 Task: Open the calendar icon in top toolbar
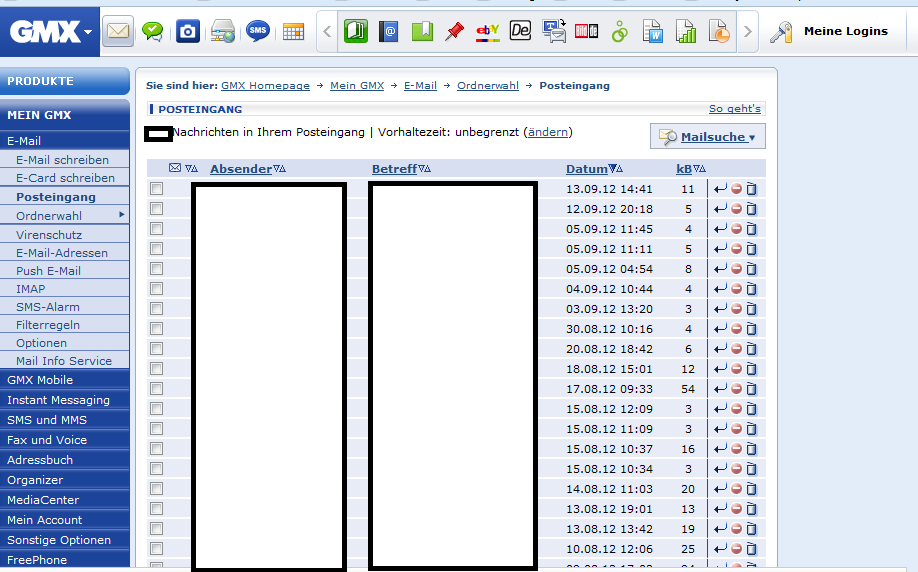293,32
